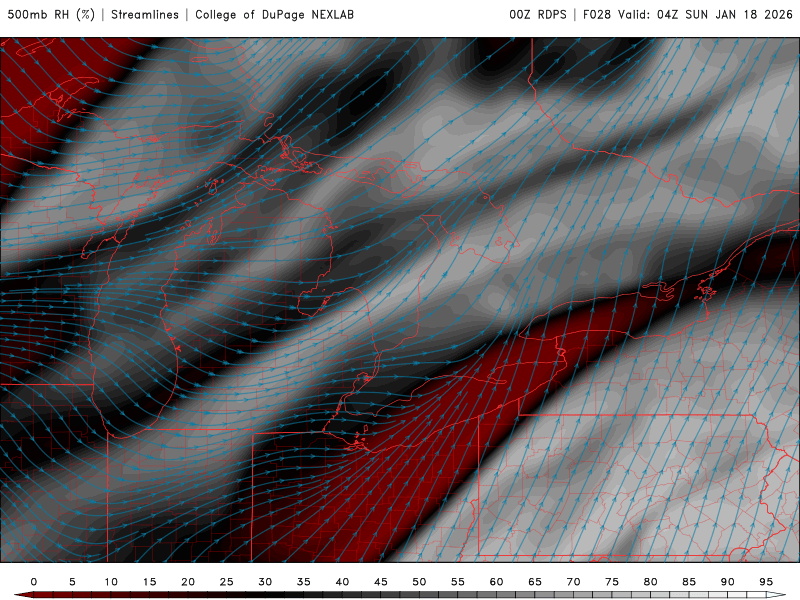This screenshot has width=800, height=600.
Task: Click the colorbar label "95"
Action: (766, 582)
